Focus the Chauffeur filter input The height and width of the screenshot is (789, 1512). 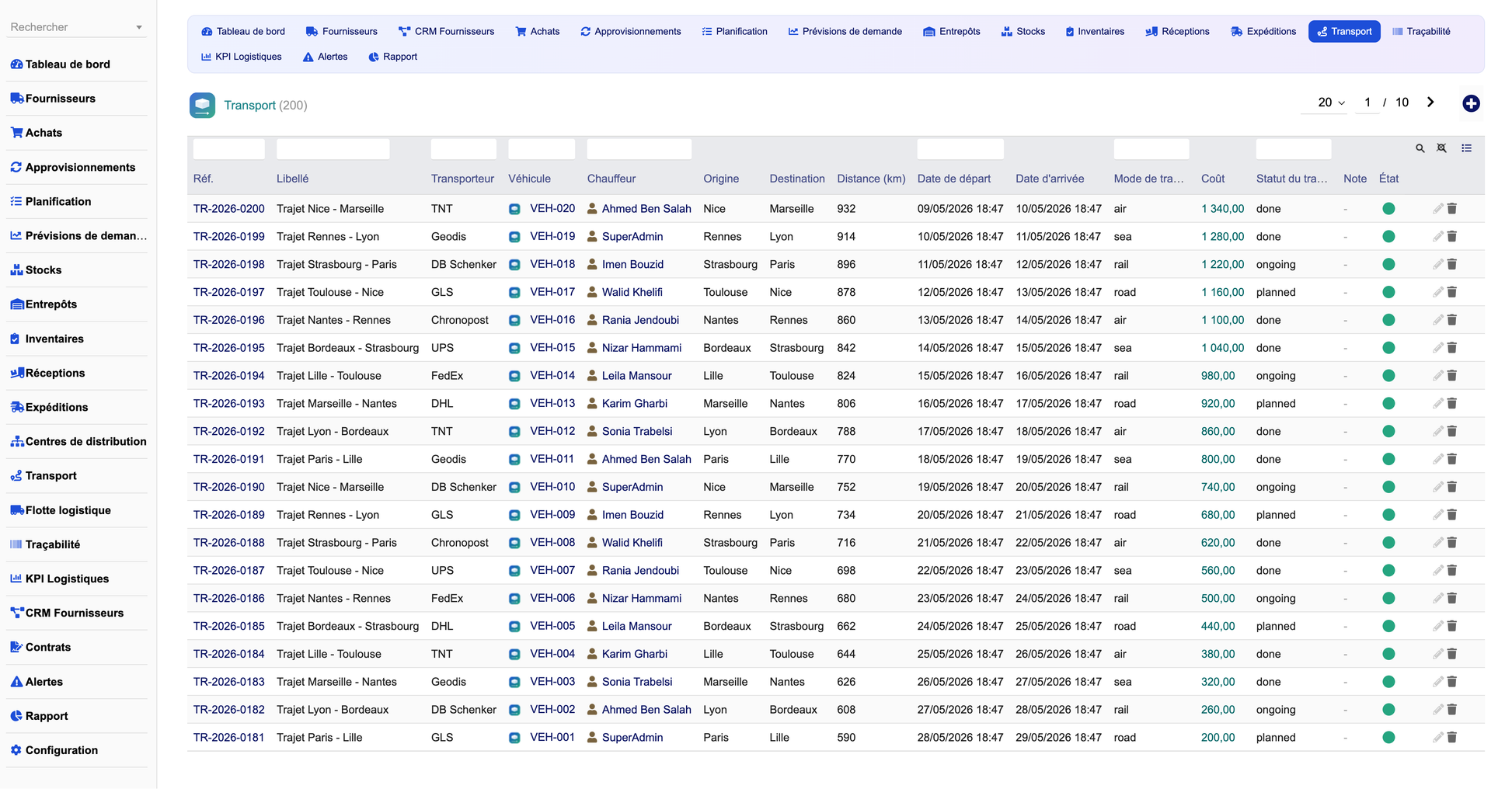(639, 148)
